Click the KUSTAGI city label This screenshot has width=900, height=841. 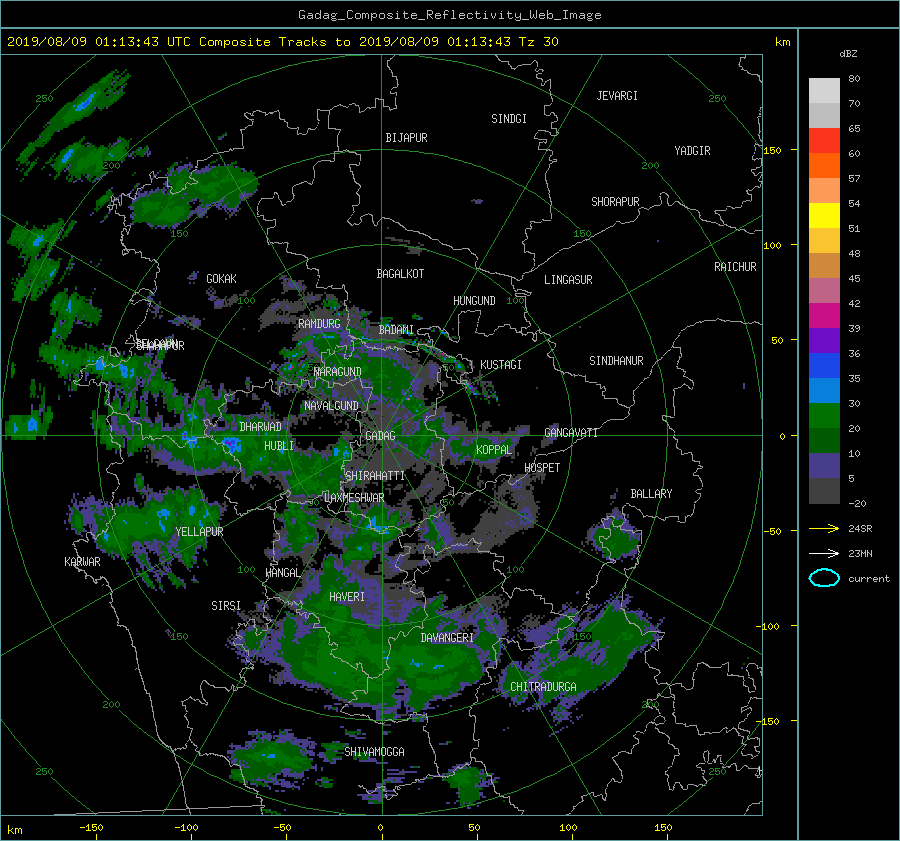(x=501, y=365)
